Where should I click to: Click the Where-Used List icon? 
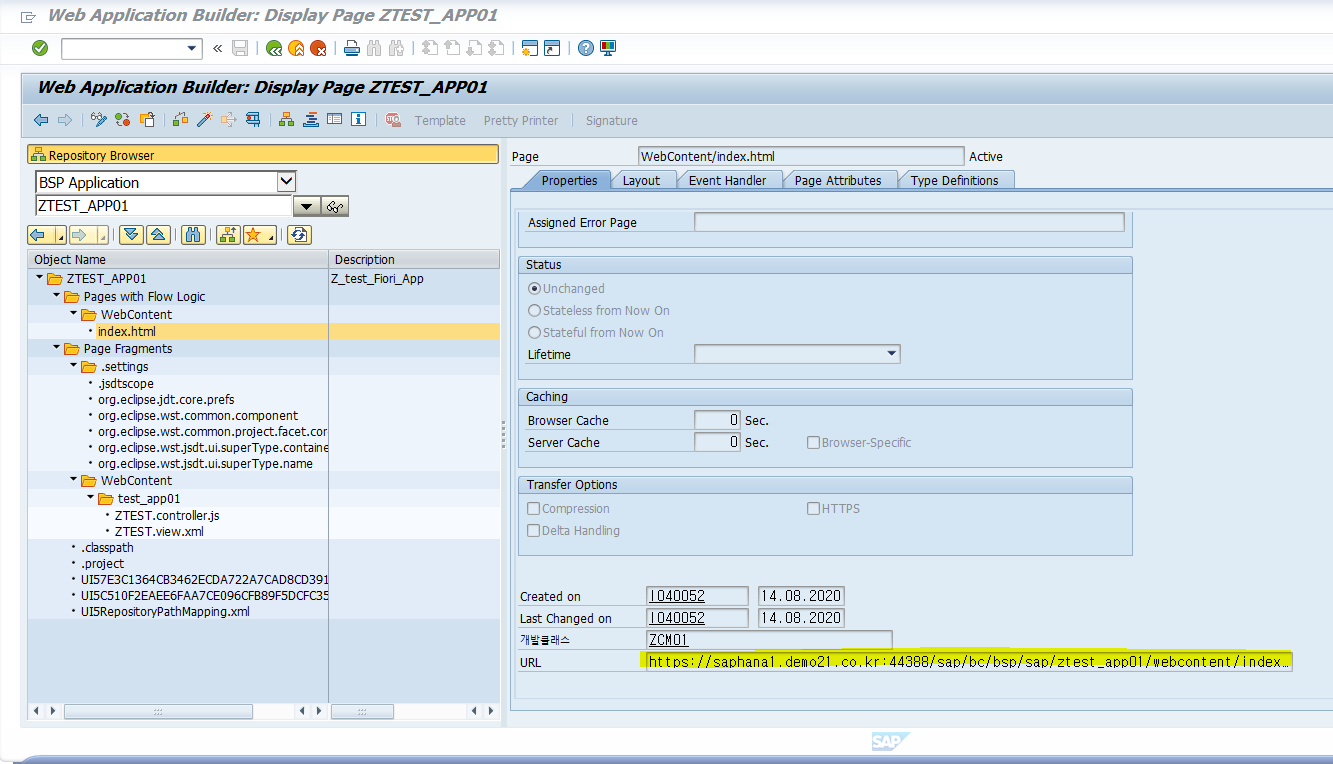tap(253, 120)
